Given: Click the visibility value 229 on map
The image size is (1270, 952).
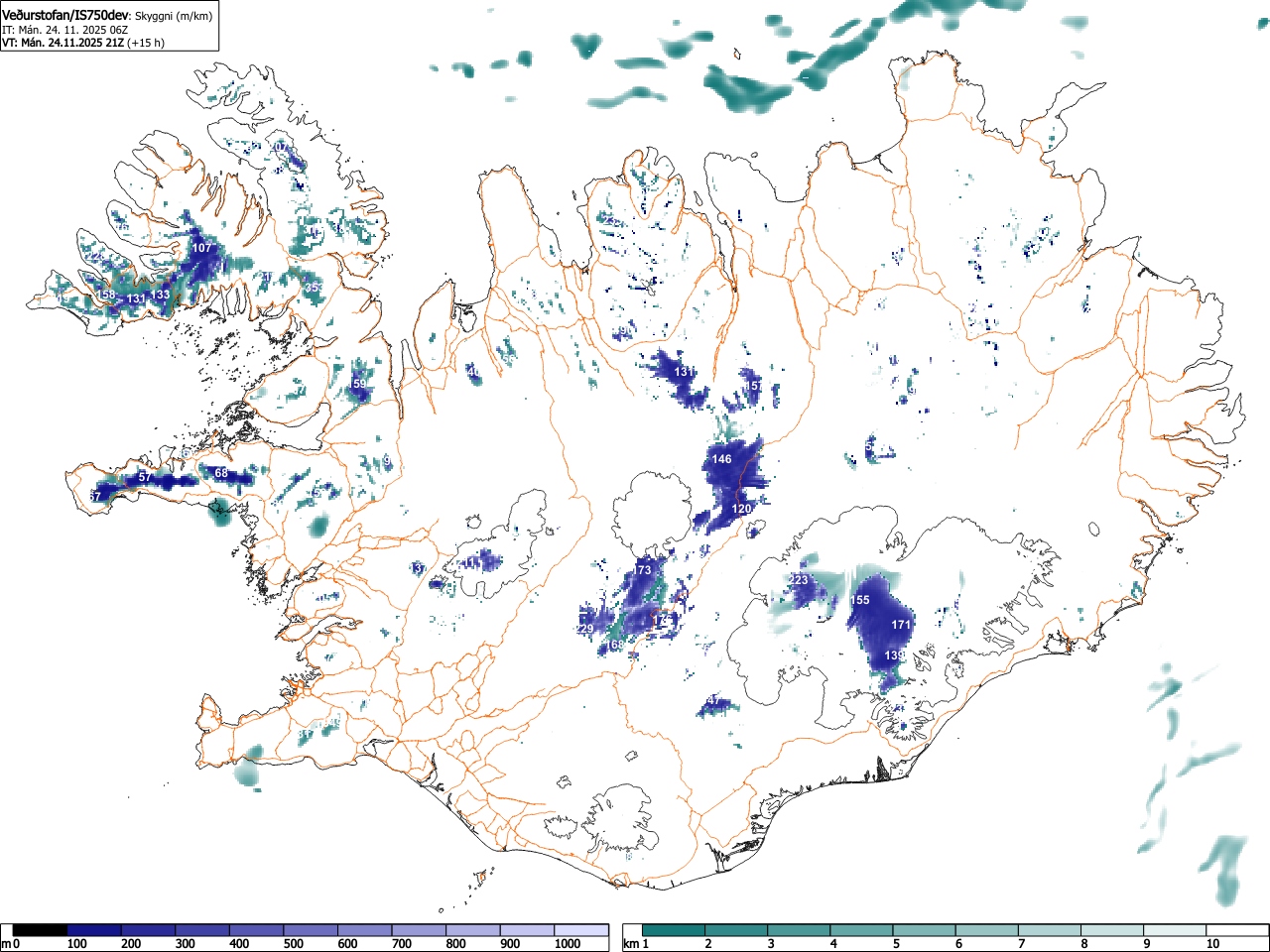Looking at the screenshot, I should [x=583, y=629].
